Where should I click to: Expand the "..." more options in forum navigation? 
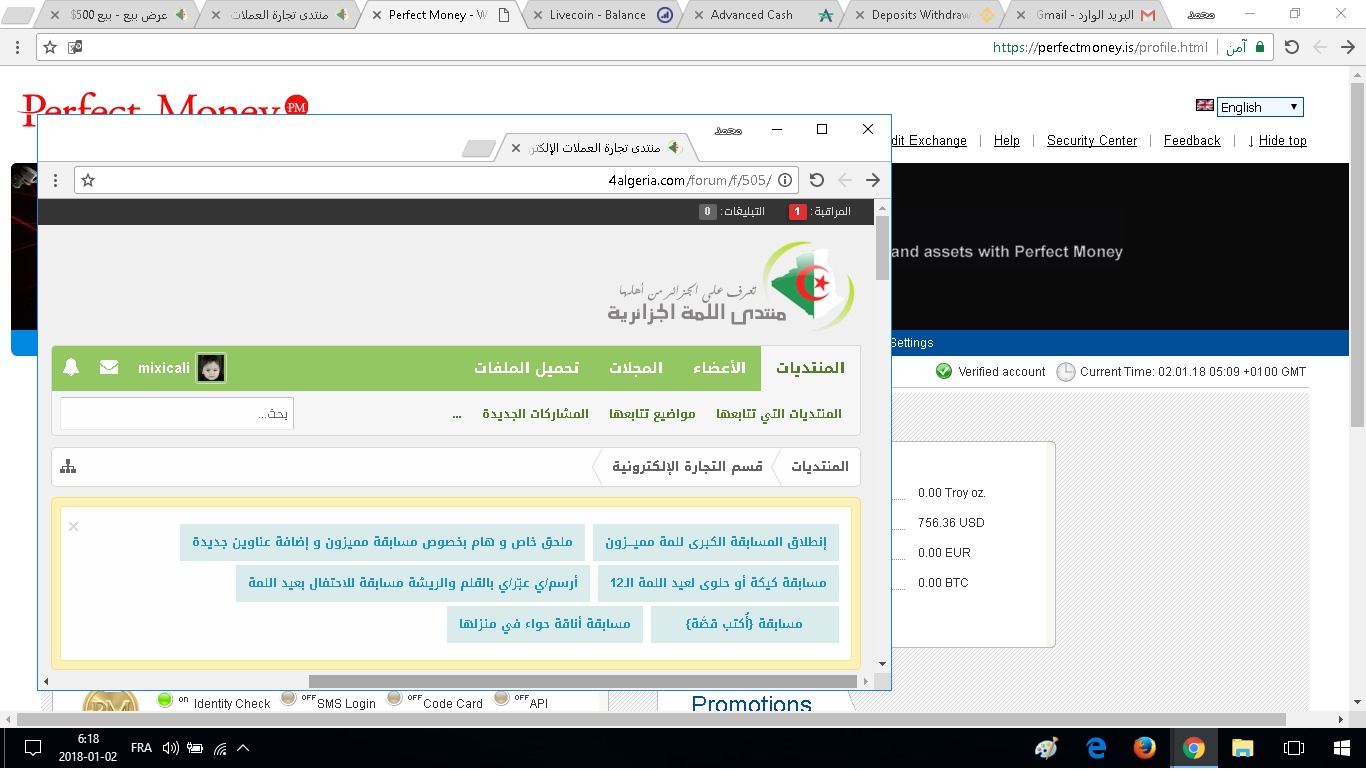coord(457,414)
